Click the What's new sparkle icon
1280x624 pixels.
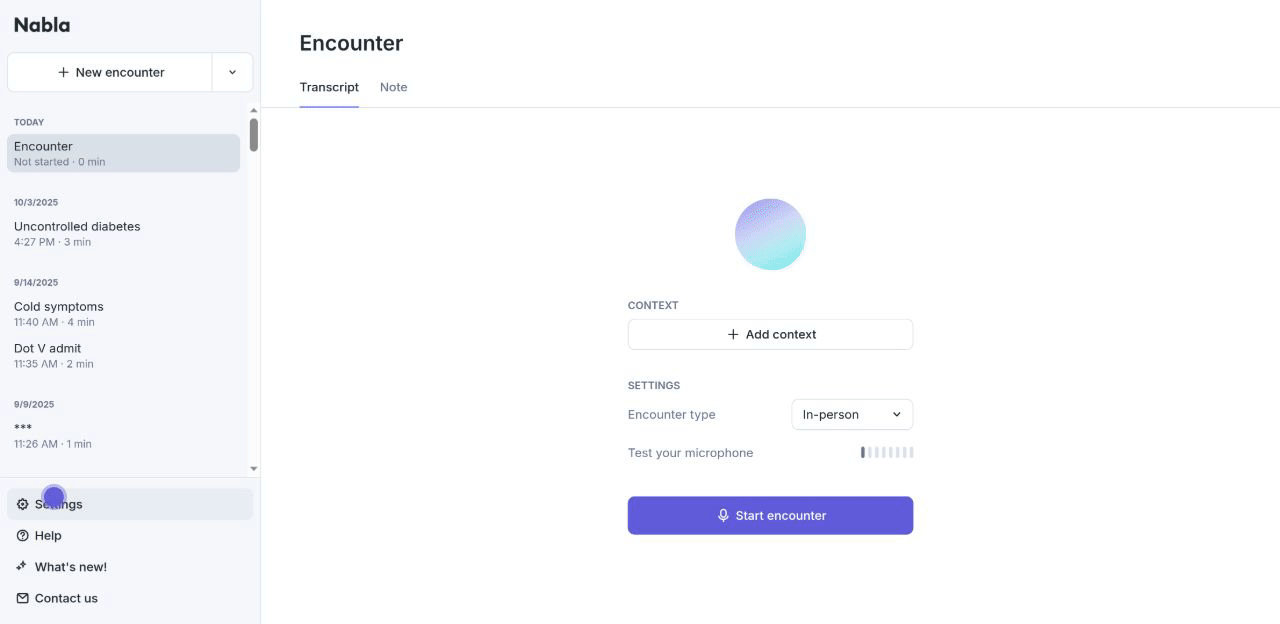tap(23, 567)
